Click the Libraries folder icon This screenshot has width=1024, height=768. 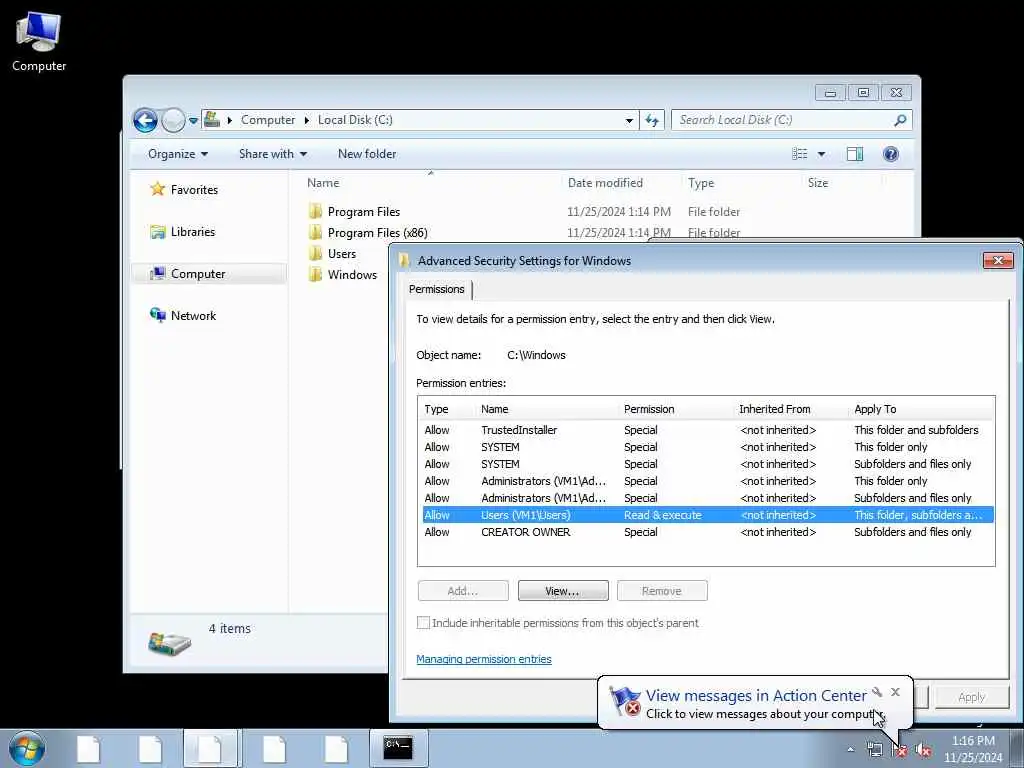157,232
